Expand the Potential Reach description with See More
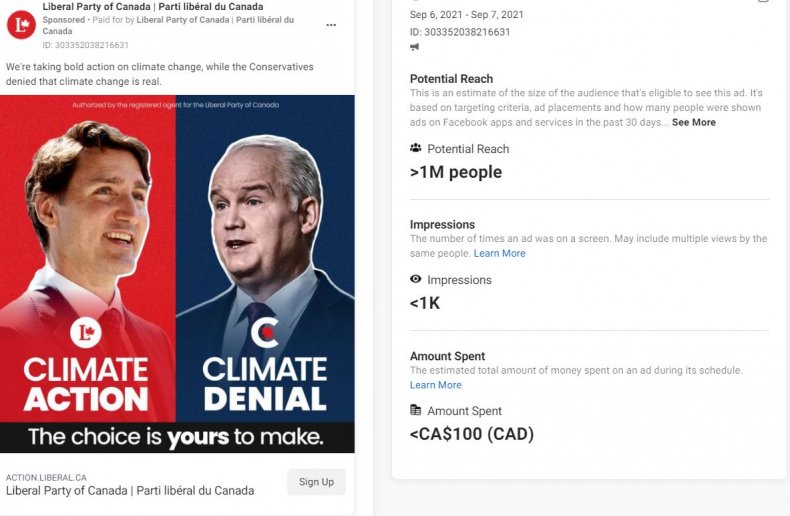This screenshot has width=790, height=516. (x=693, y=122)
